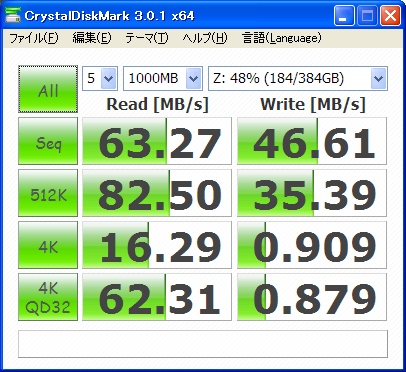Image resolution: width=406 pixels, height=372 pixels.
Task: Click 4K read result 16.29
Action: pos(157,245)
